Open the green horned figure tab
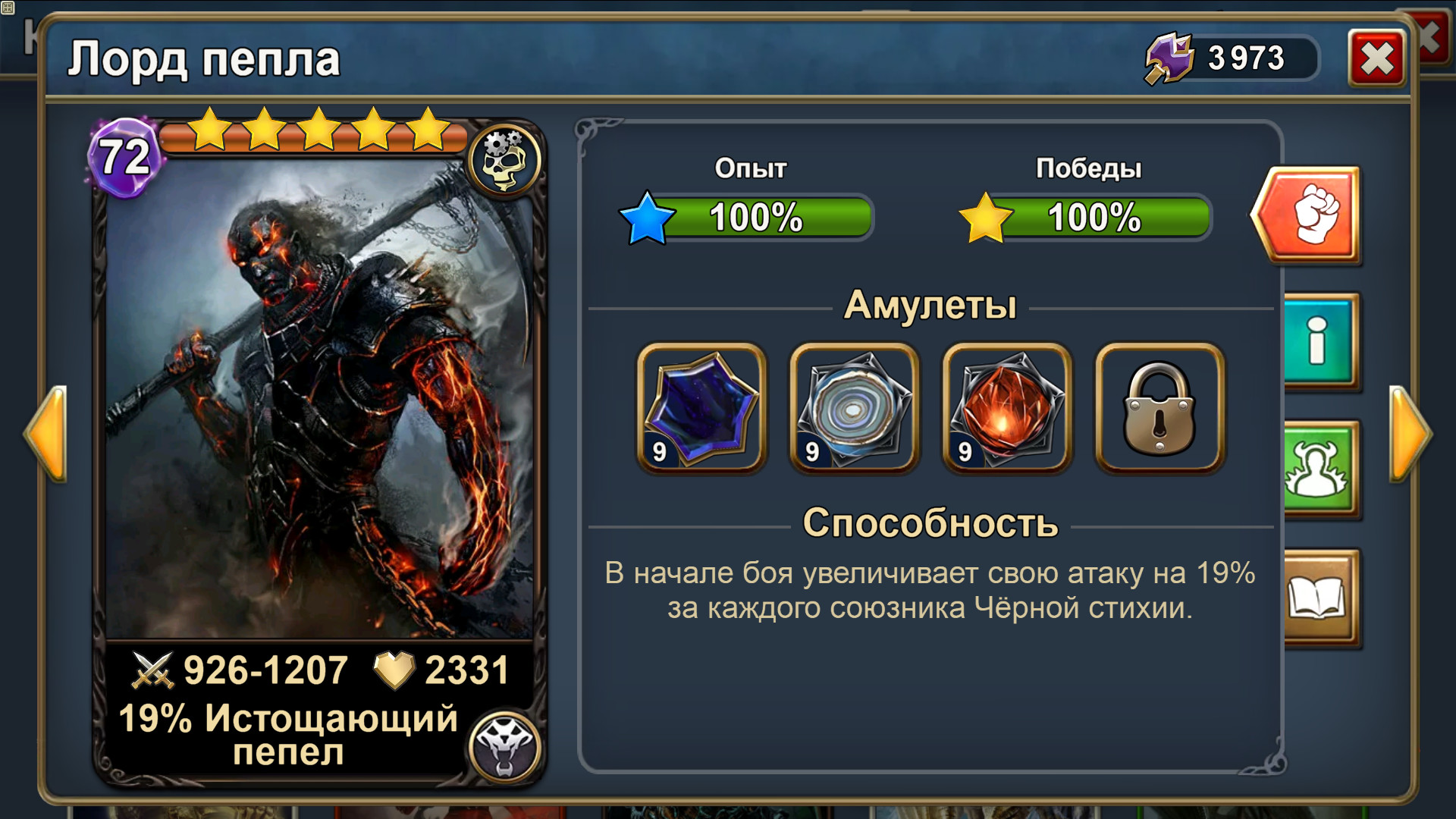The width and height of the screenshot is (1456, 819). tap(1320, 469)
